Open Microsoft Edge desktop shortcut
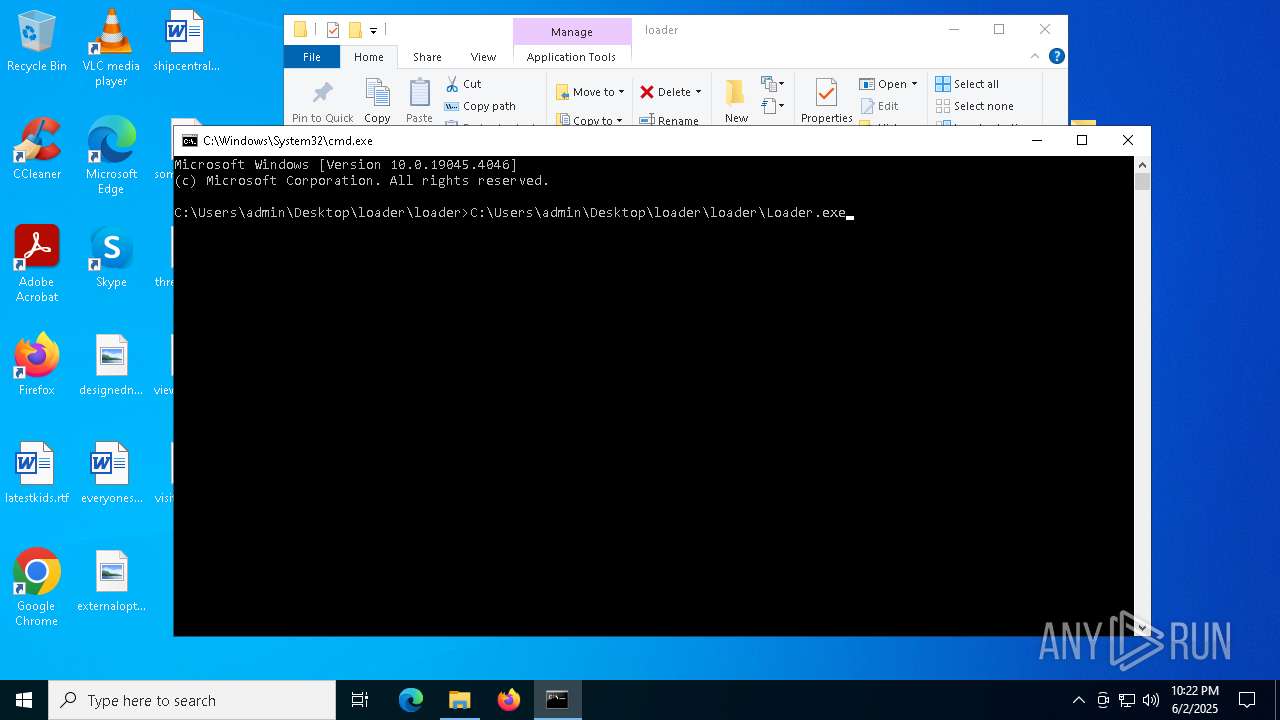The image size is (1280, 720). click(111, 156)
